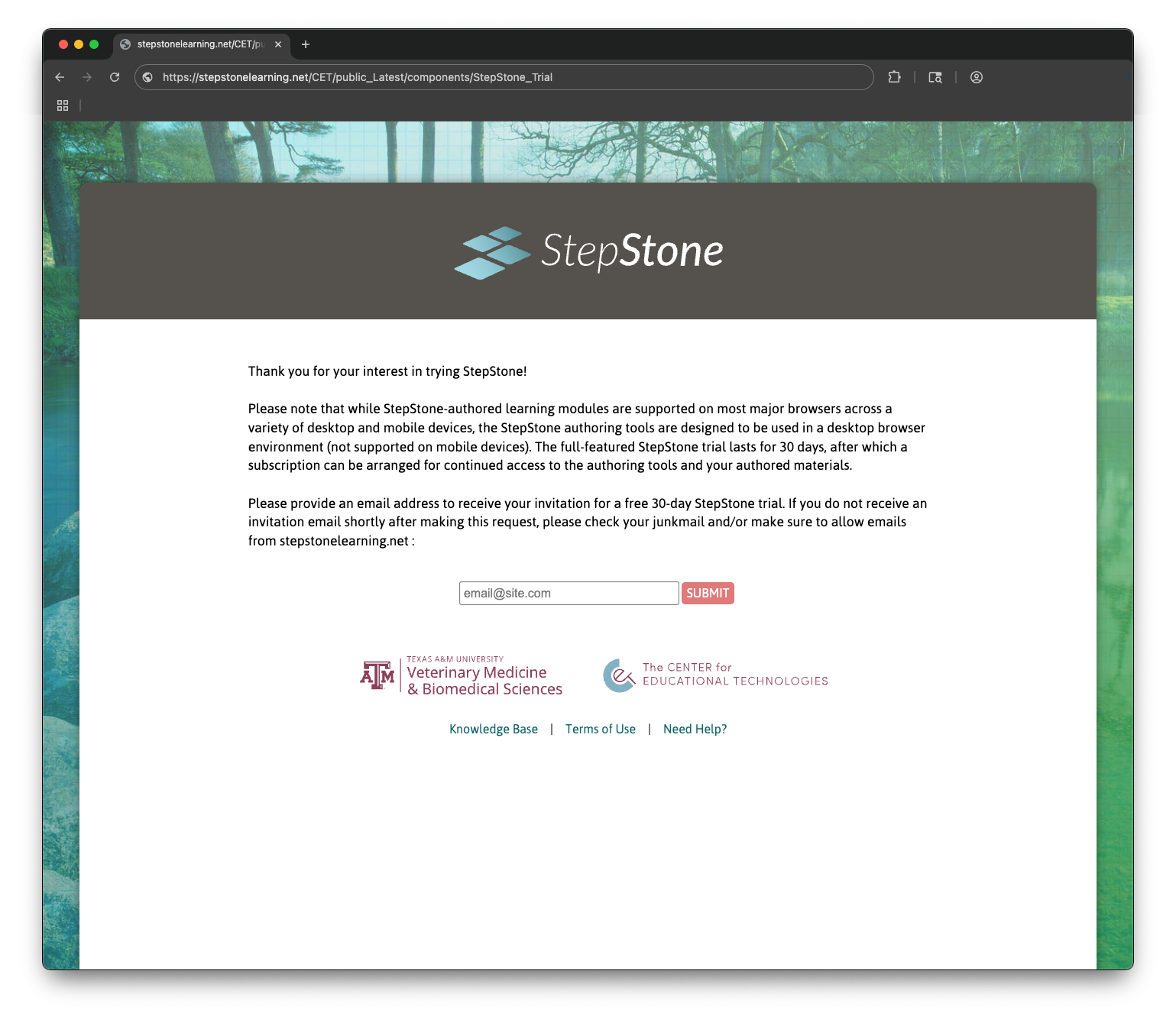Reload the page with the refresh icon
Screen dimensions: 1176x1026
[115, 77]
